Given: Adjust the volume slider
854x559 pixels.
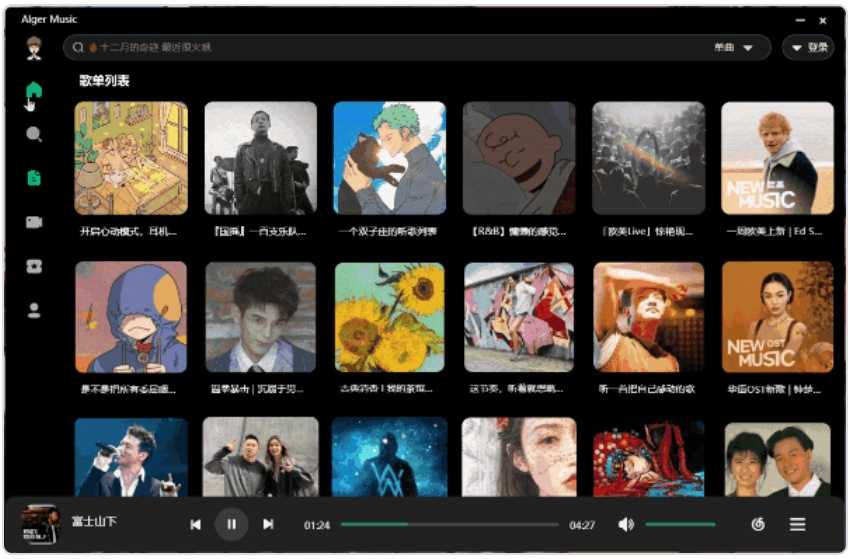Looking at the screenshot, I should (x=680, y=524).
